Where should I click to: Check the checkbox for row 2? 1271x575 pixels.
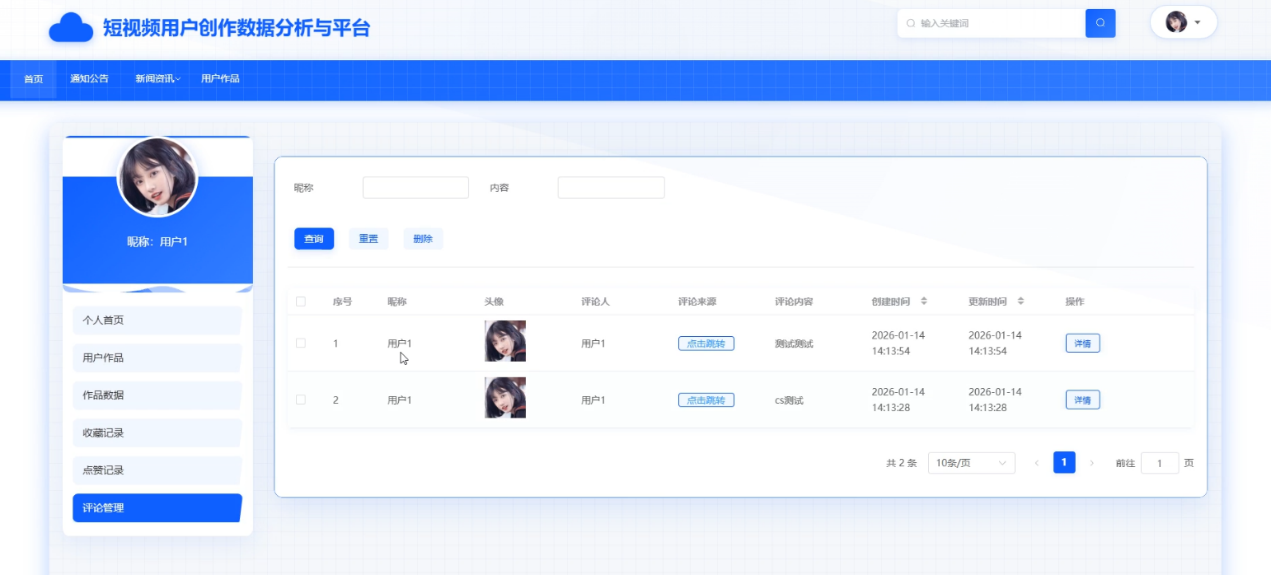coord(301,400)
